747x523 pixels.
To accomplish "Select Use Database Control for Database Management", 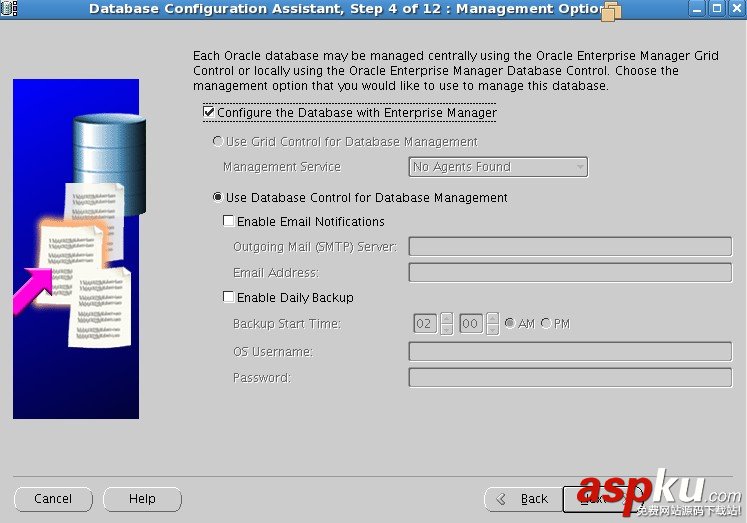I will tap(218, 197).
